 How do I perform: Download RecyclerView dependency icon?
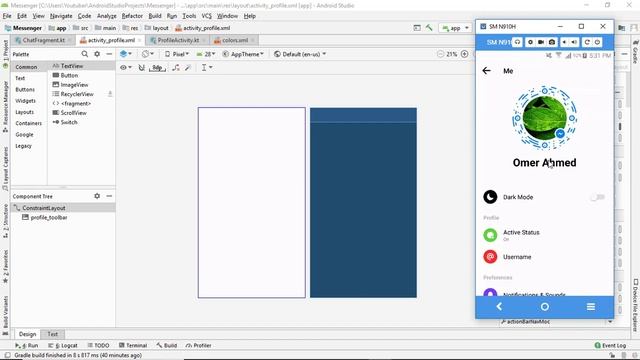coord(110,94)
